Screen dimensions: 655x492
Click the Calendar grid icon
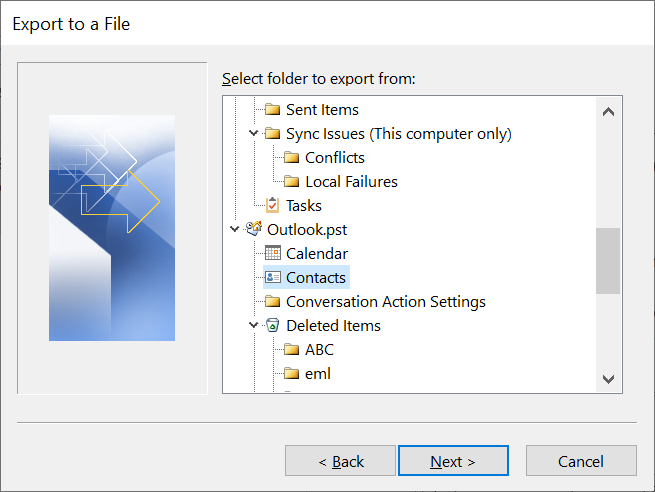[273, 253]
